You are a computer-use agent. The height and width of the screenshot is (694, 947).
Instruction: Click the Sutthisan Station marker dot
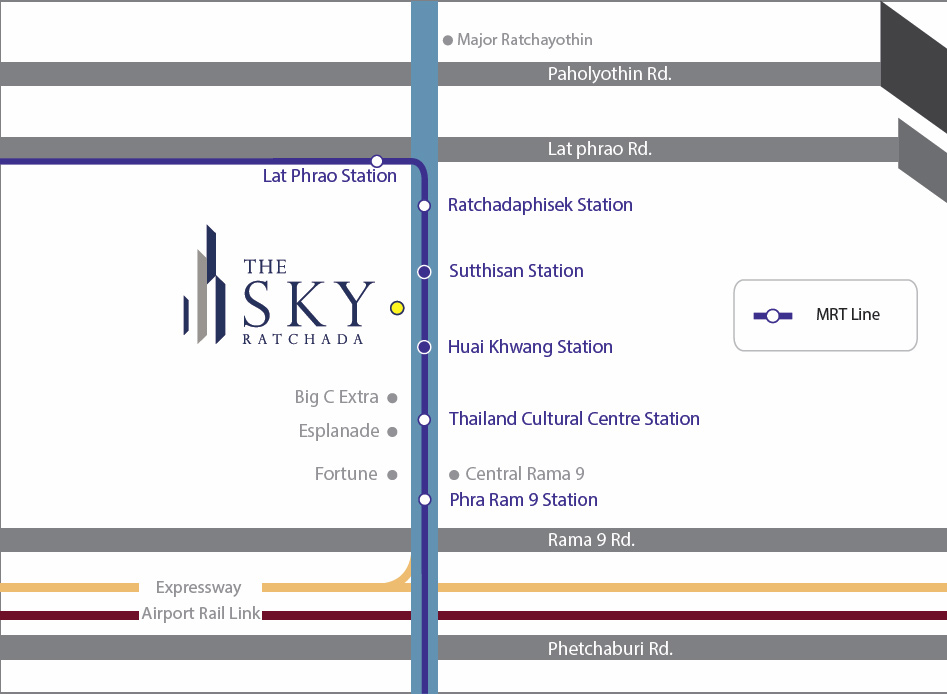424,272
